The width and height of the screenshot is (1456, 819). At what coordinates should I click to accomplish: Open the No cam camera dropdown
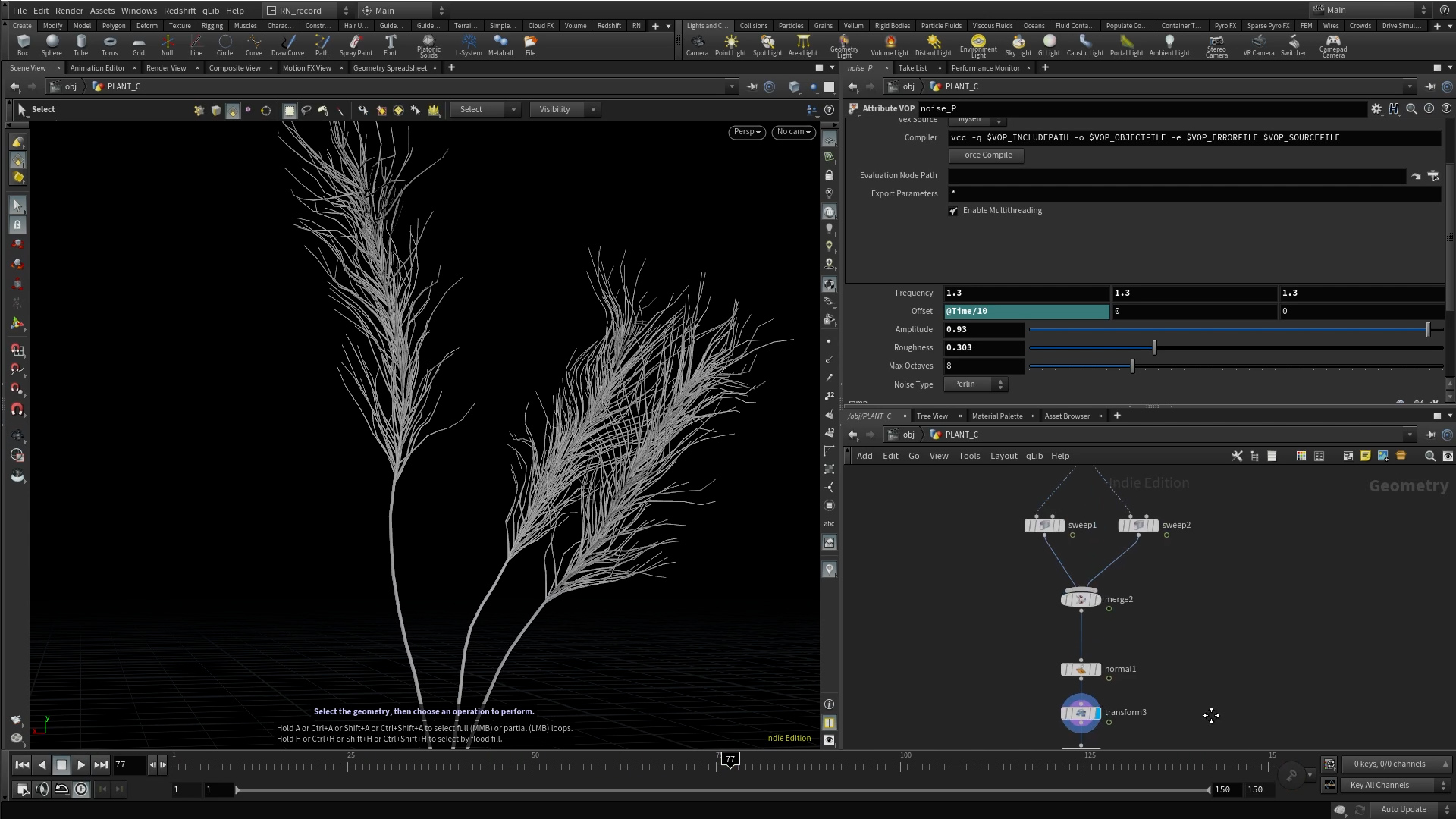[793, 132]
